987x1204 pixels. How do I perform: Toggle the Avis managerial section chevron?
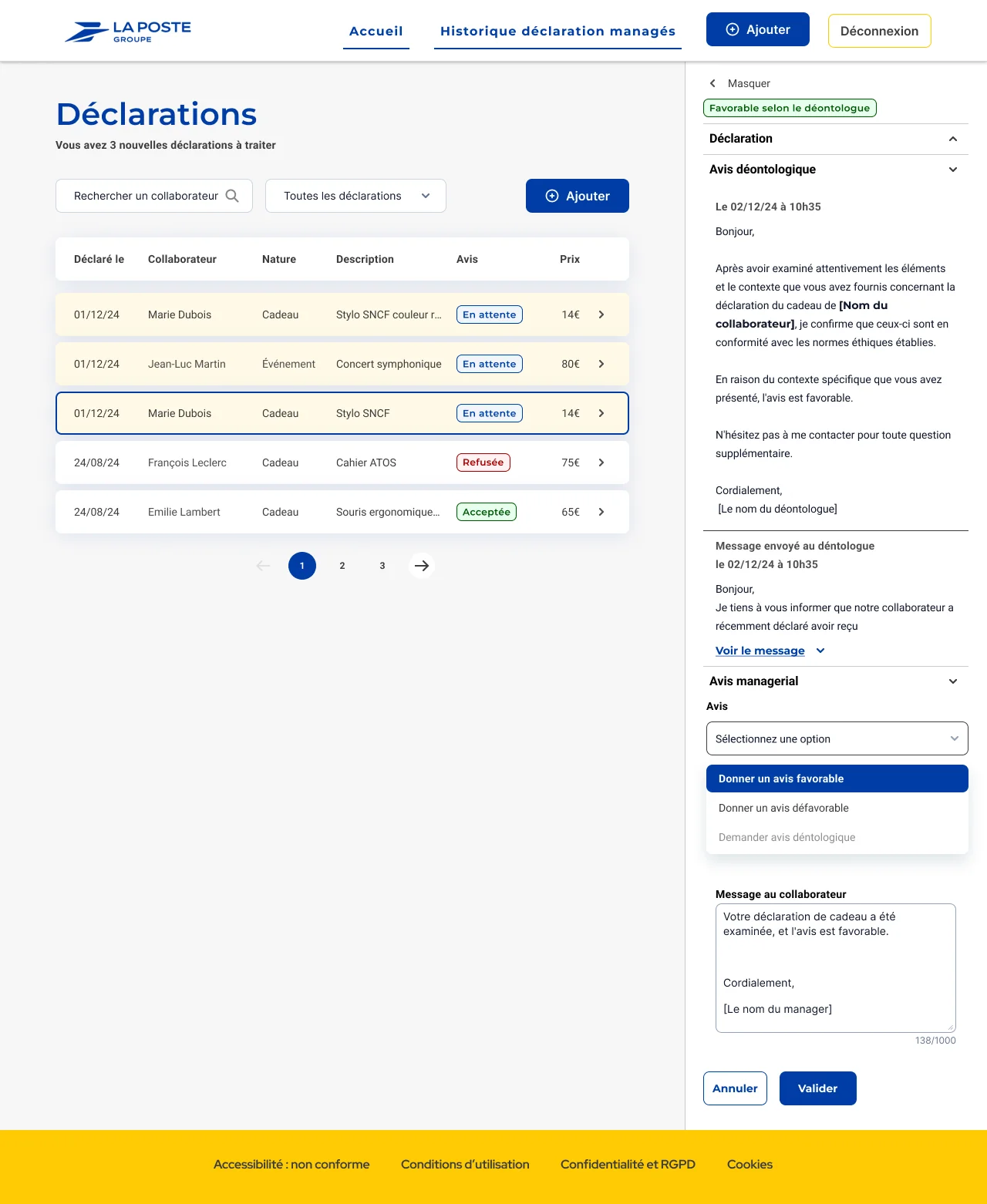click(953, 681)
